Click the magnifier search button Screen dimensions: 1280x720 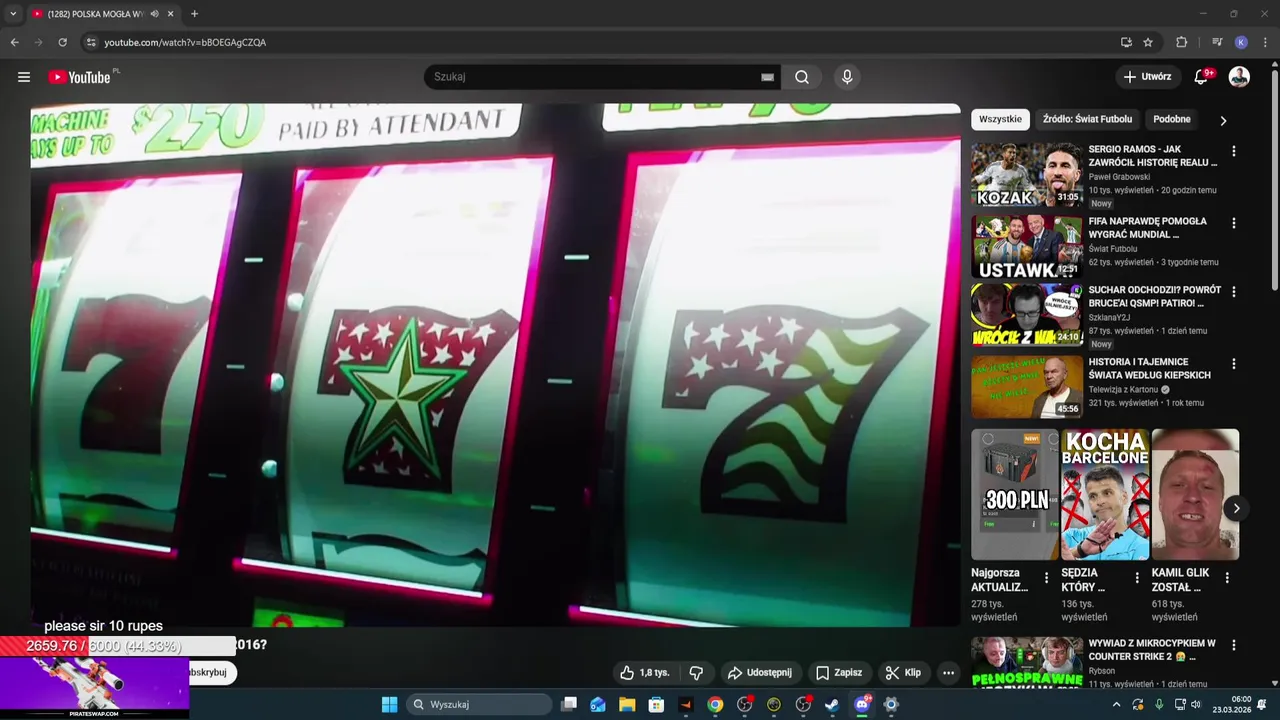click(x=802, y=77)
